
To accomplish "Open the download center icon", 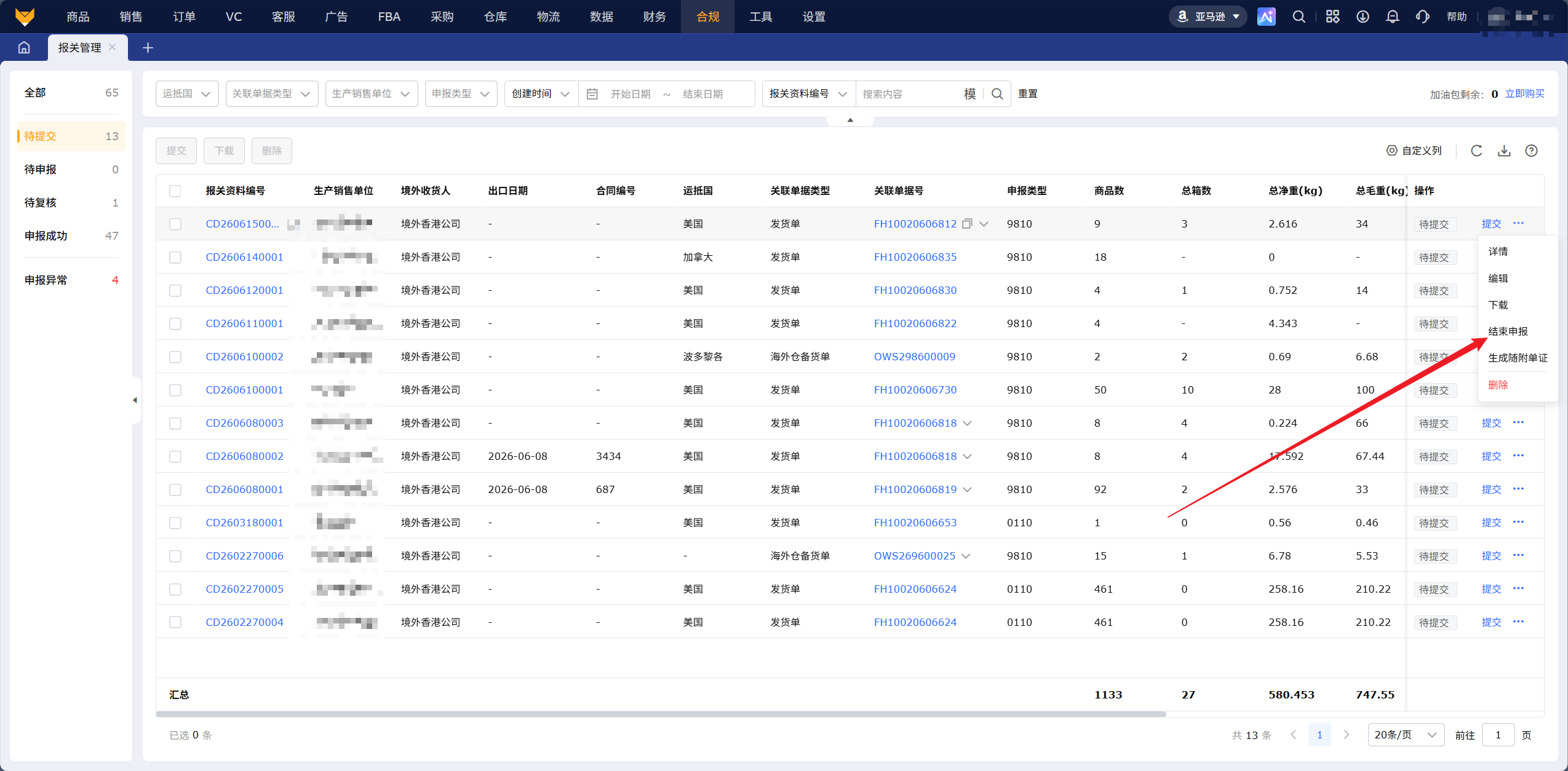I will pyautogui.click(x=1363, y=17).
